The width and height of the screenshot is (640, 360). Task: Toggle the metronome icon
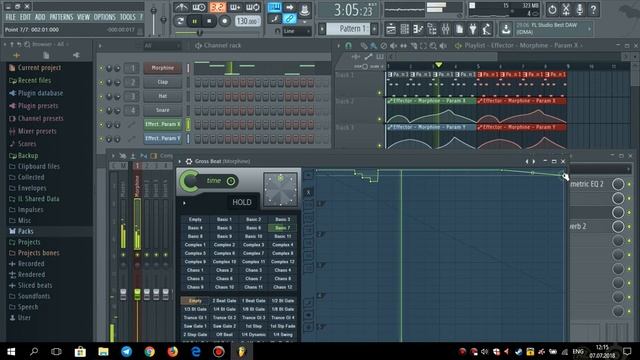pyautogui.click(x=181, y=7)
